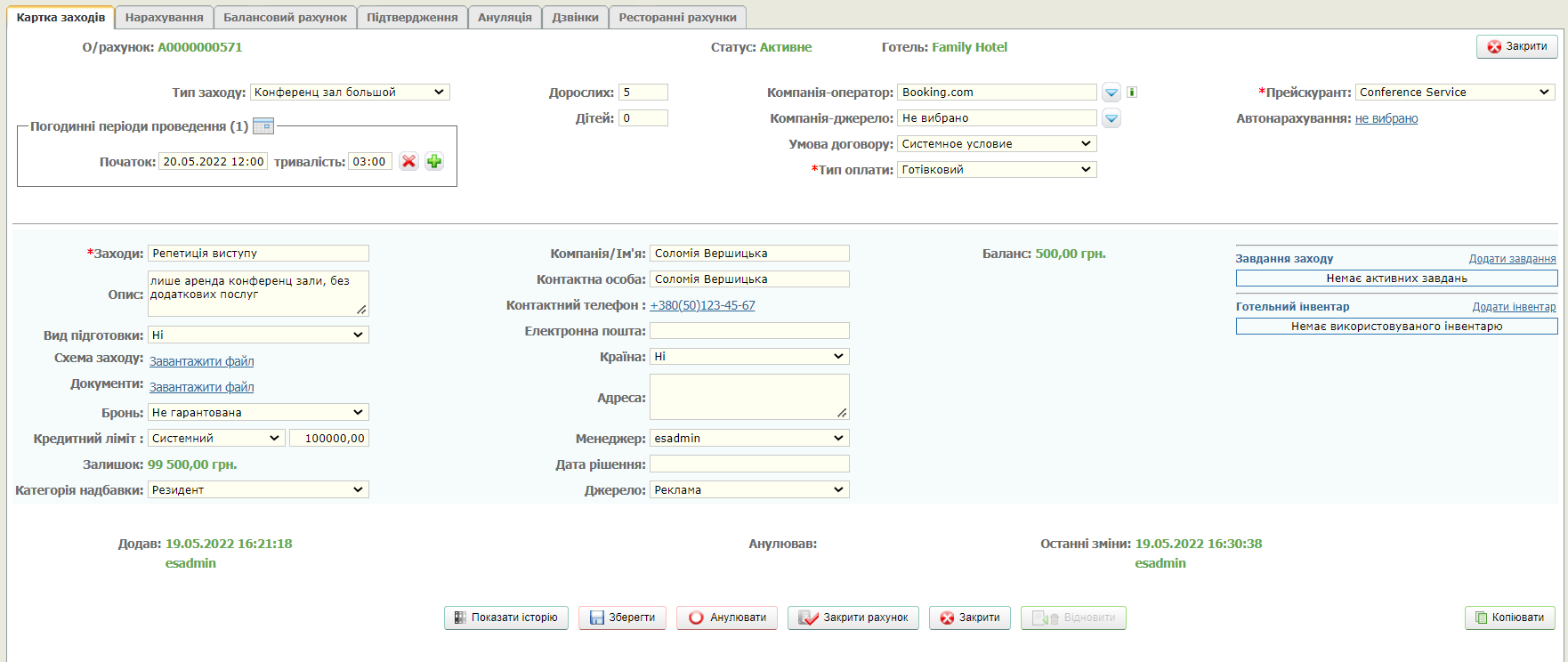Open the Компанія-джерело selection arrow

point(1111,118)
